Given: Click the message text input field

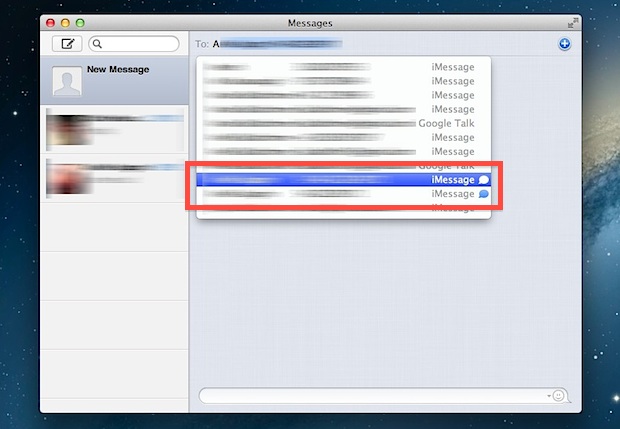Looking at the screenshot, I should 372,395.
